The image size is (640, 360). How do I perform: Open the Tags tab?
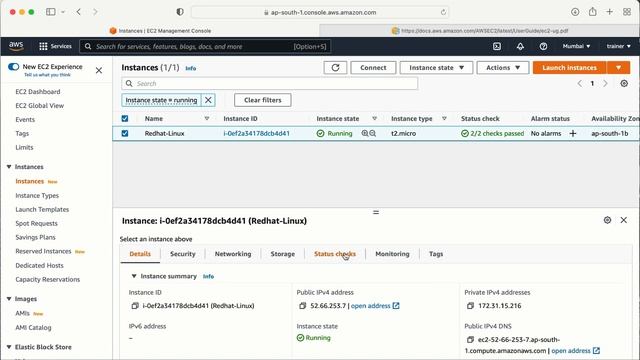[436, 254]
